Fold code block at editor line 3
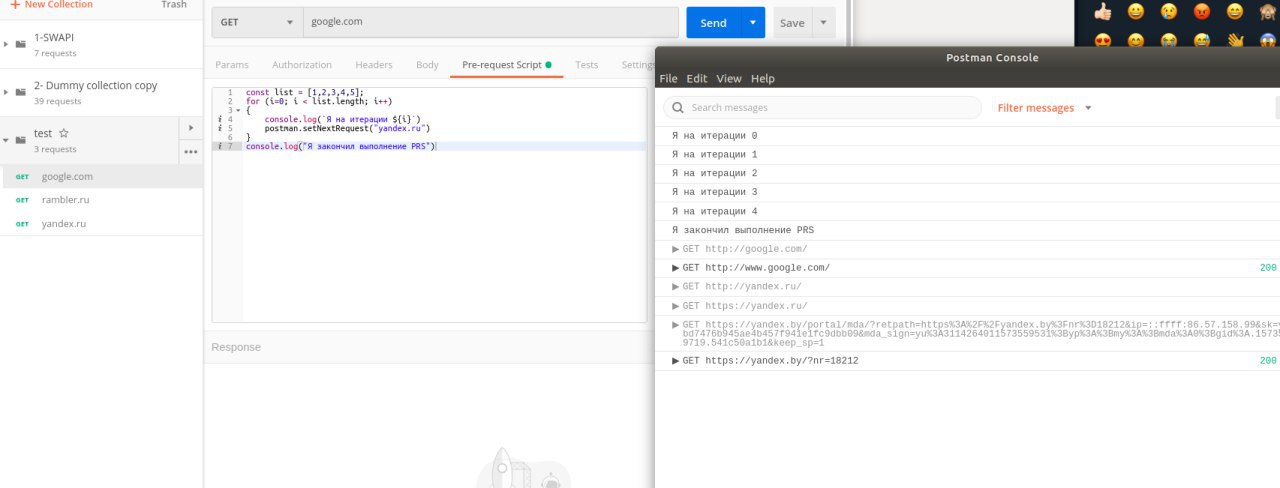The image size is (1280, 488). (236, 110)
